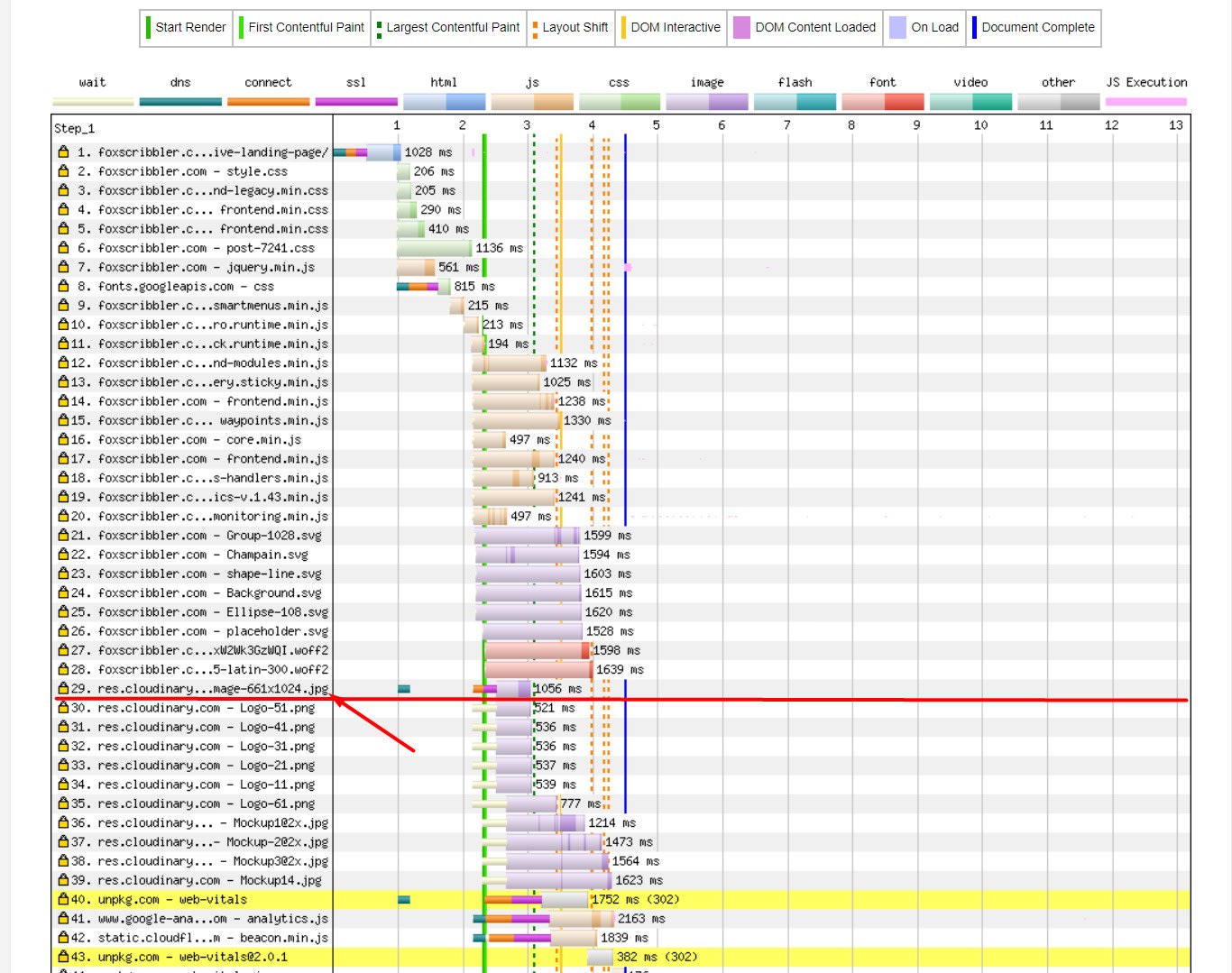Click the red font color swatch
Screen dimensions: 1232x973
click(x=883, y=101)
